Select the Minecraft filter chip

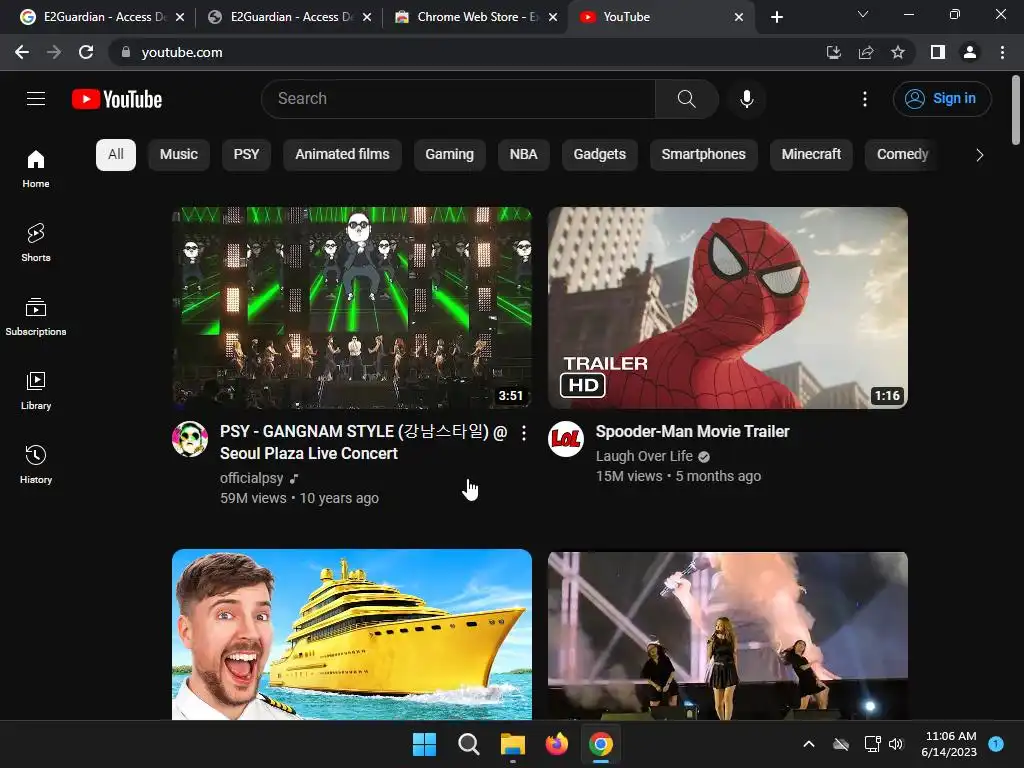click(x=811, y=155)
